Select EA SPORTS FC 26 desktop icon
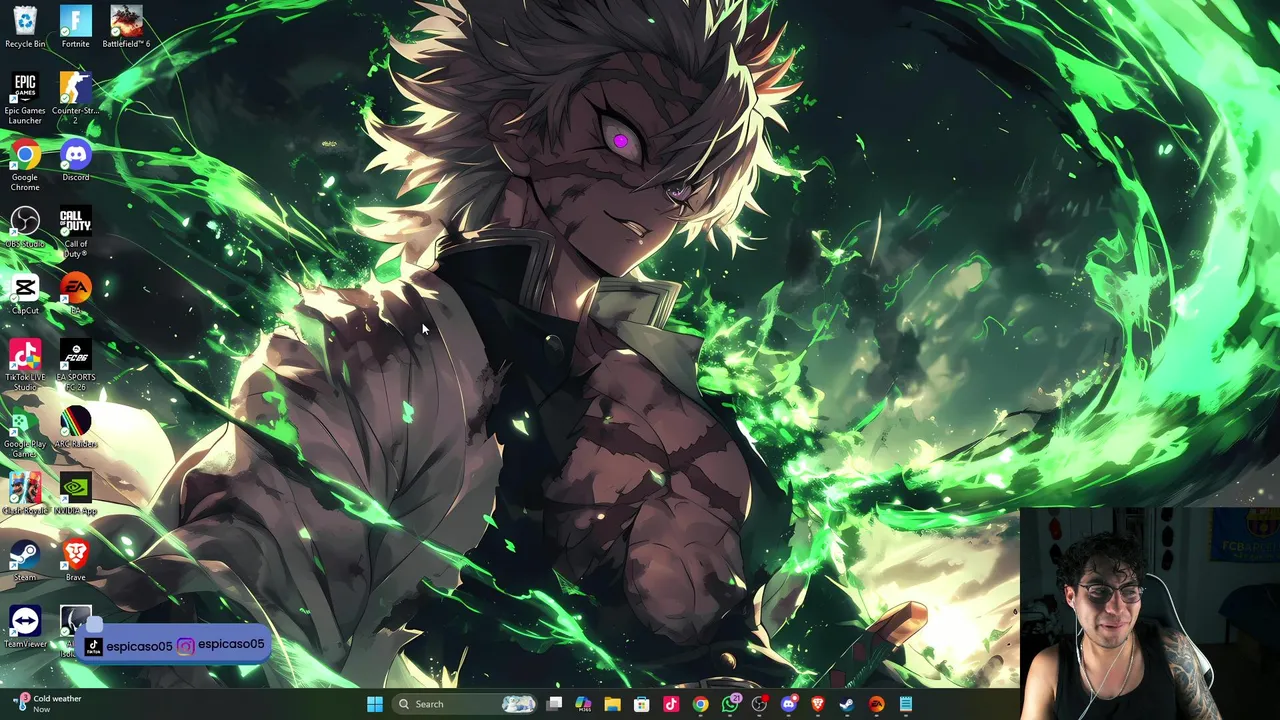 pyautogui.click(x=75, y=365)
